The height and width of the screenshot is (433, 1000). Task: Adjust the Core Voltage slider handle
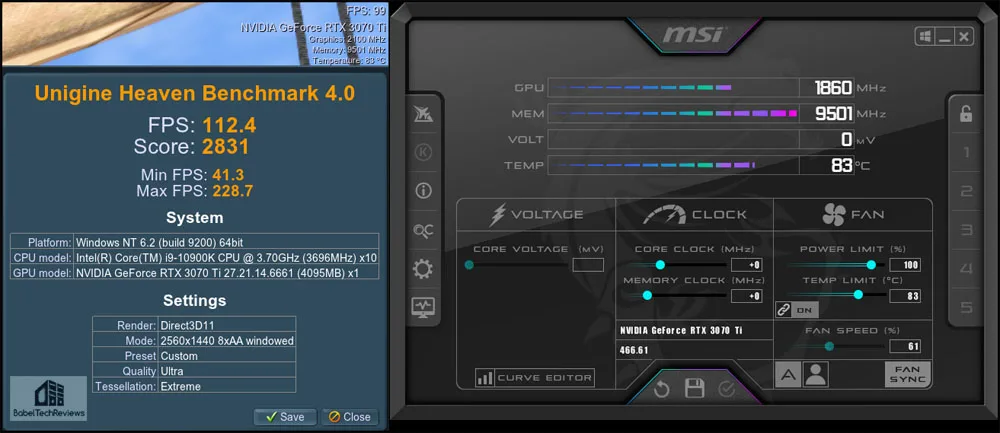[x=469, y=265]
